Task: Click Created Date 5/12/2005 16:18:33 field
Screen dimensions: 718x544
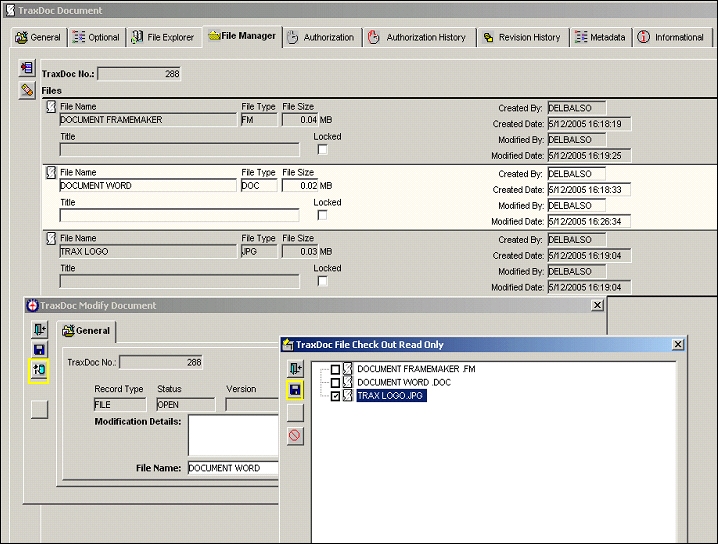Action: tap(589, 190)
